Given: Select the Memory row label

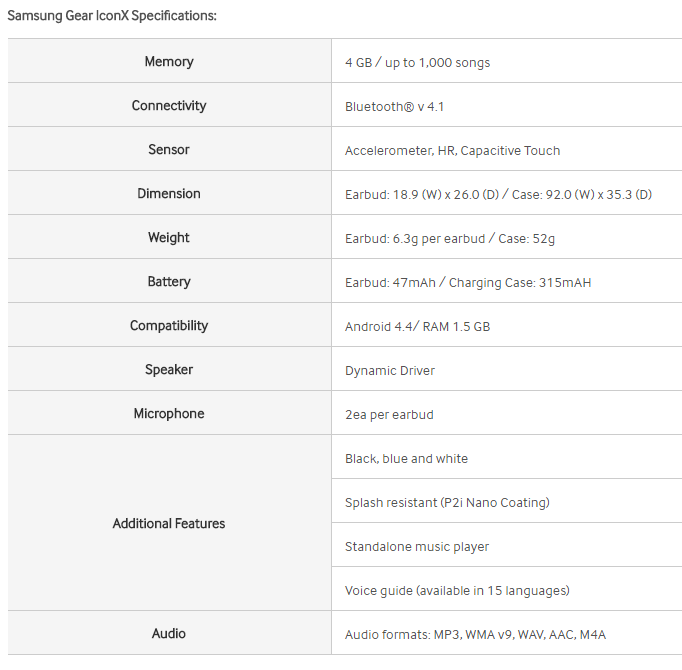Looking at the screenshot, I should (169, 62).
